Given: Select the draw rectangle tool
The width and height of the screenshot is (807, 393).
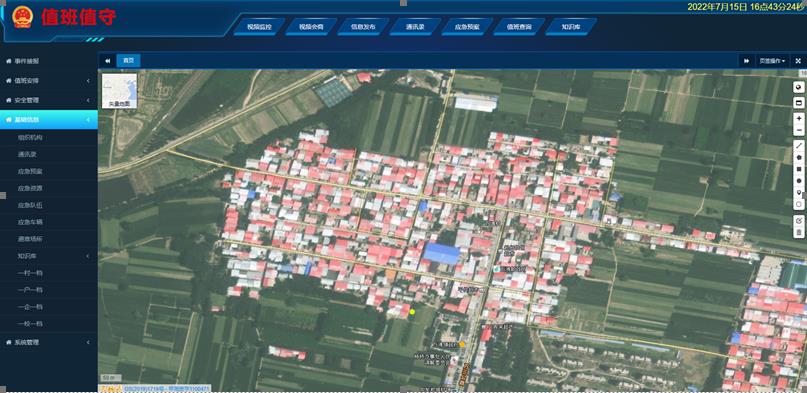Looking at the screenshot, I should coord(798,169).
